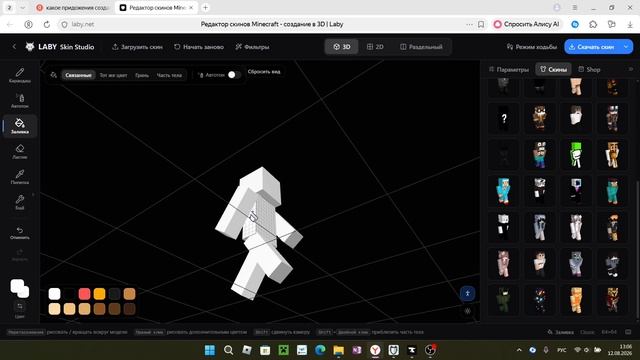Switch to 3D view mode
This screenshot has height=360, width=640.
[342, 47]
